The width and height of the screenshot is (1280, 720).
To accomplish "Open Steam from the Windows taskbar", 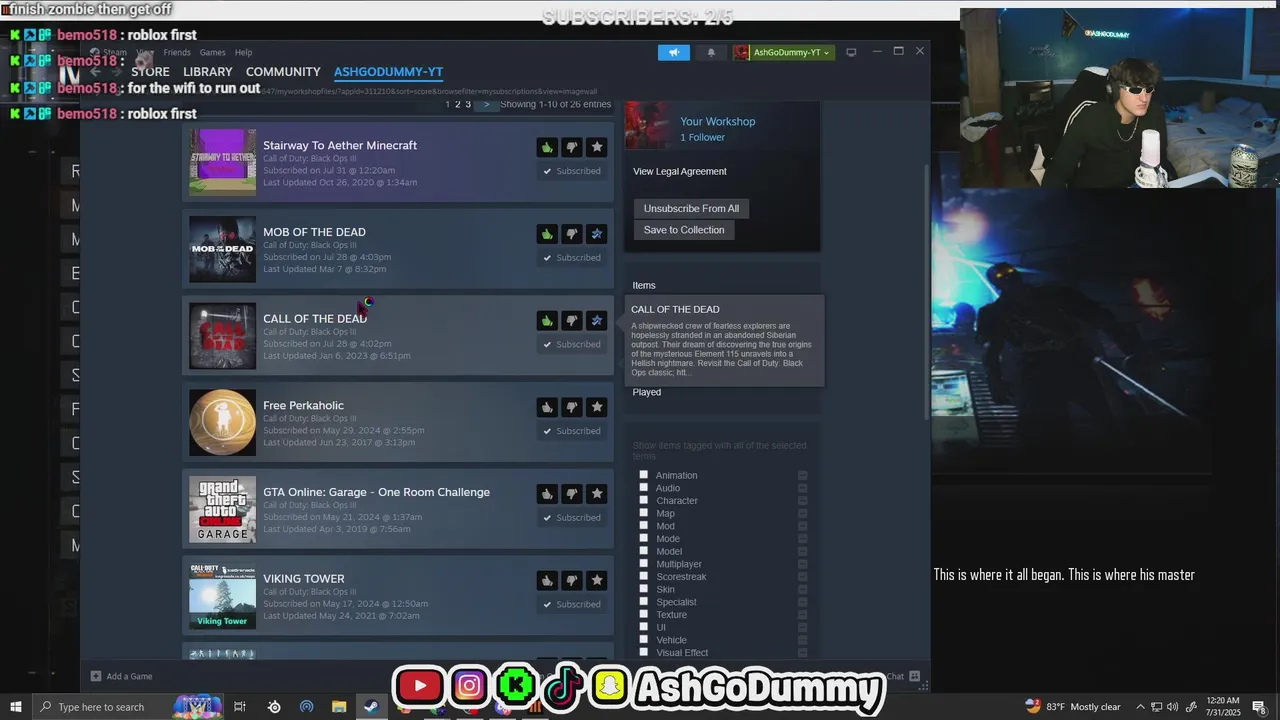I will [370, 707].
